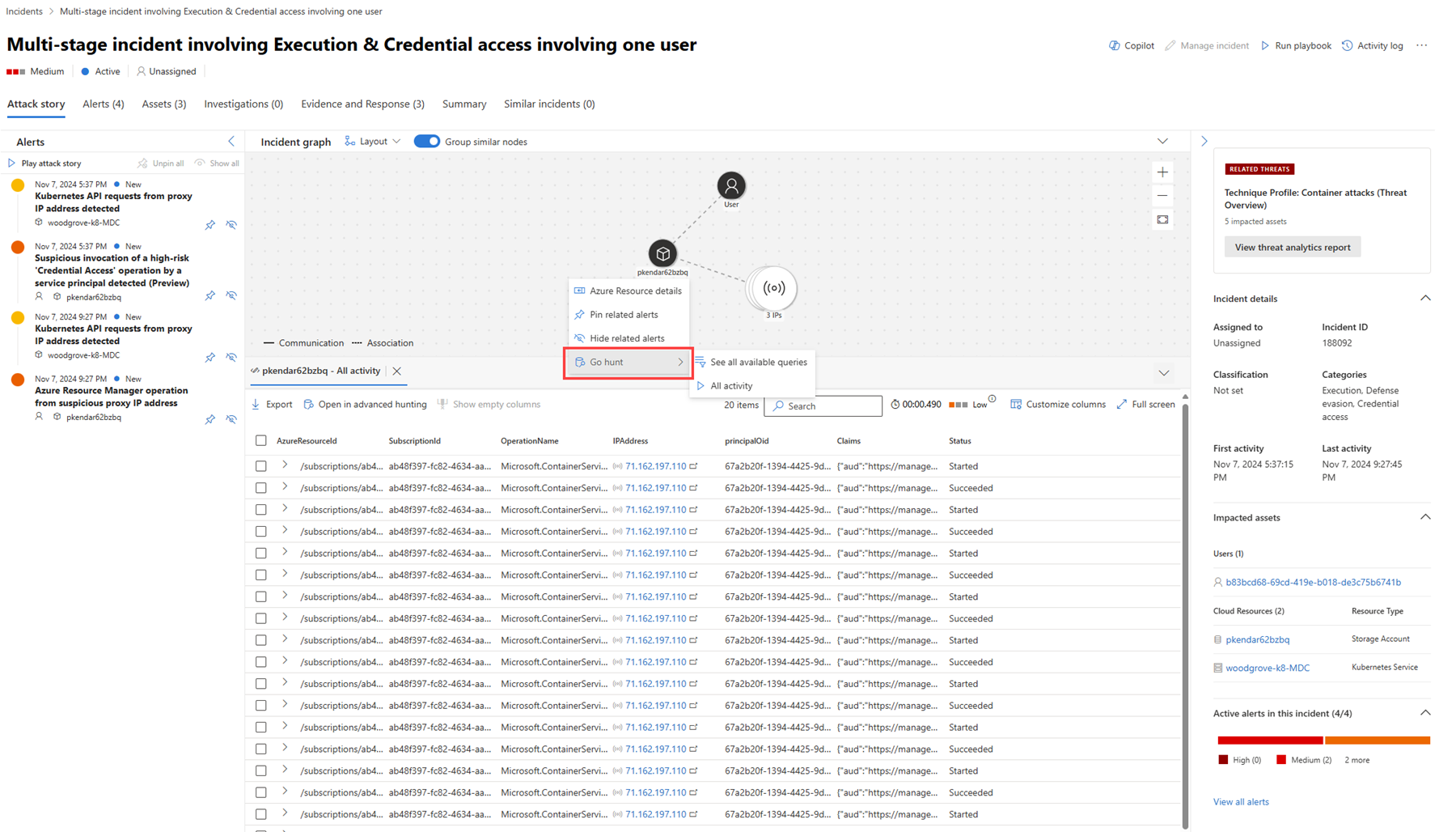Check the fifth activity row checkbox
This screenshot has height=832, width=1456.
click(261, 554)
